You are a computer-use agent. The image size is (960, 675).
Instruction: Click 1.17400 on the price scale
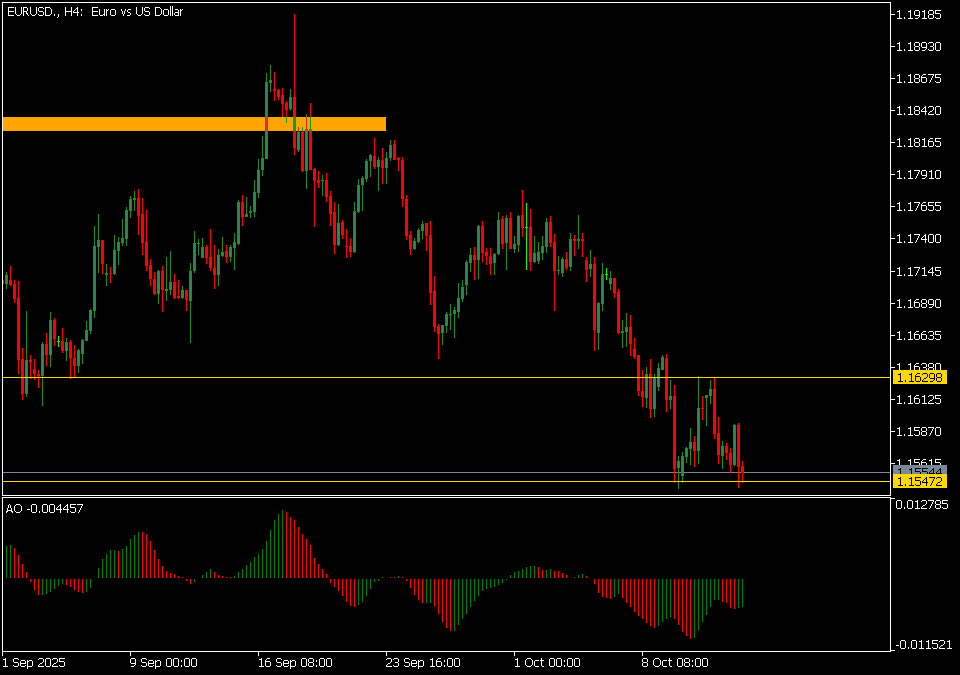click(x=919, y=239)
